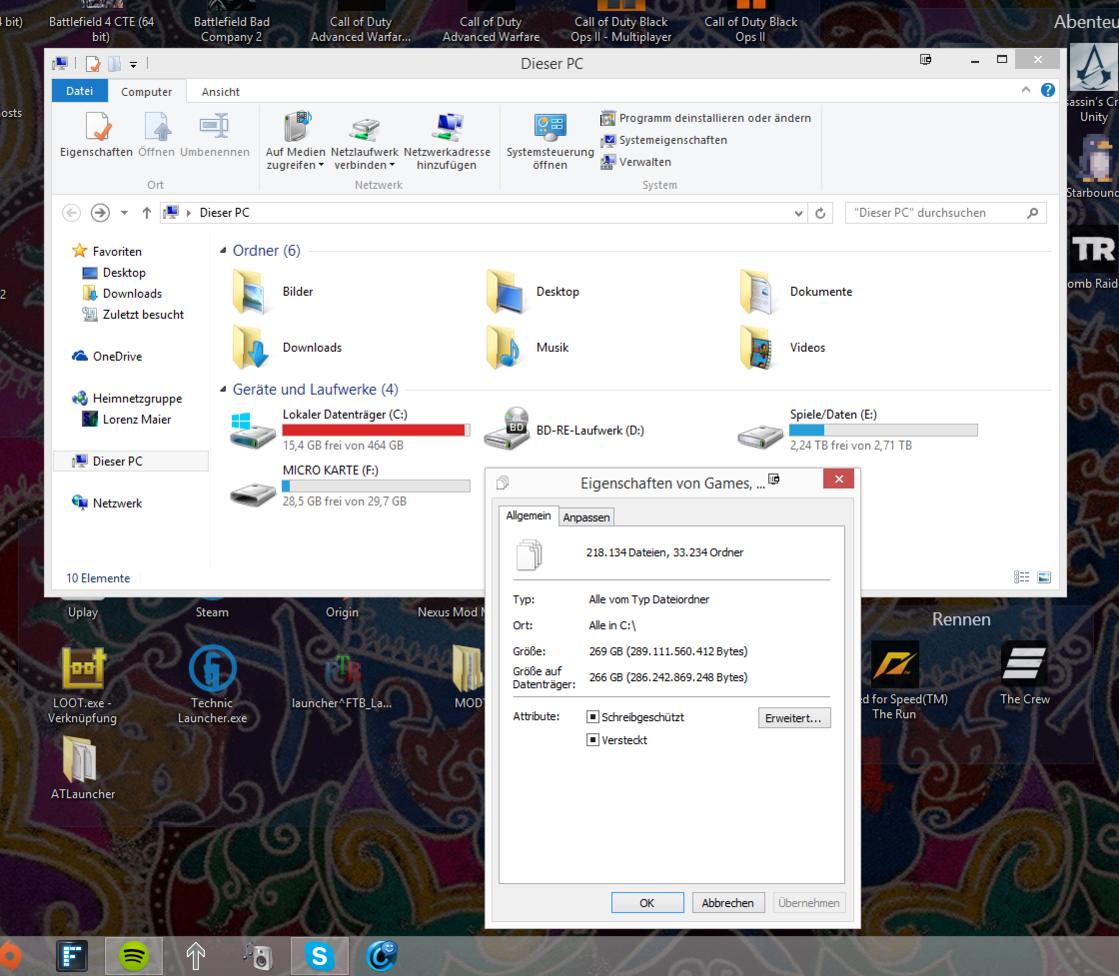Image resolution: width=1119 pixels, height=976 pixels.
Task: Switch to details view in status bar
Action: click(1021, 577)
